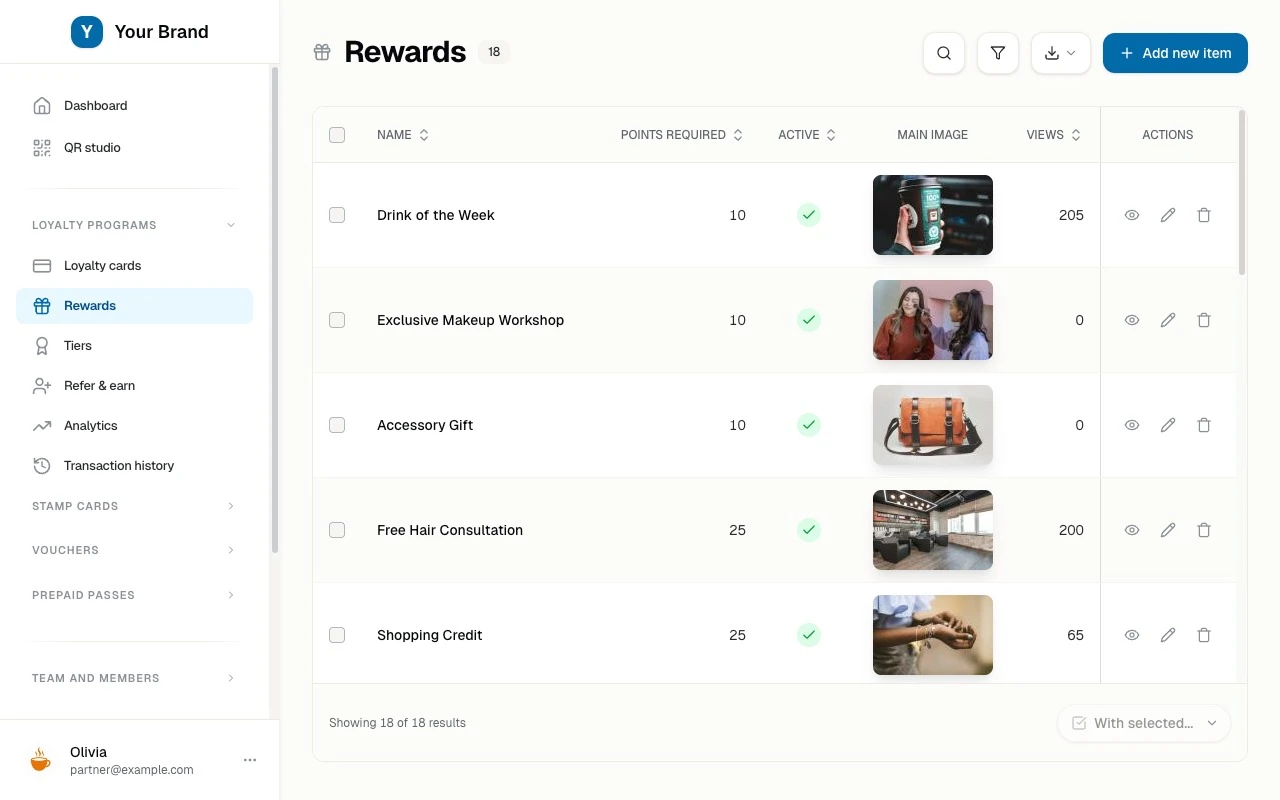Delete the Exclusive Makeup Workshop reward
1280x800 pixels.
(x=1204, y=320)
